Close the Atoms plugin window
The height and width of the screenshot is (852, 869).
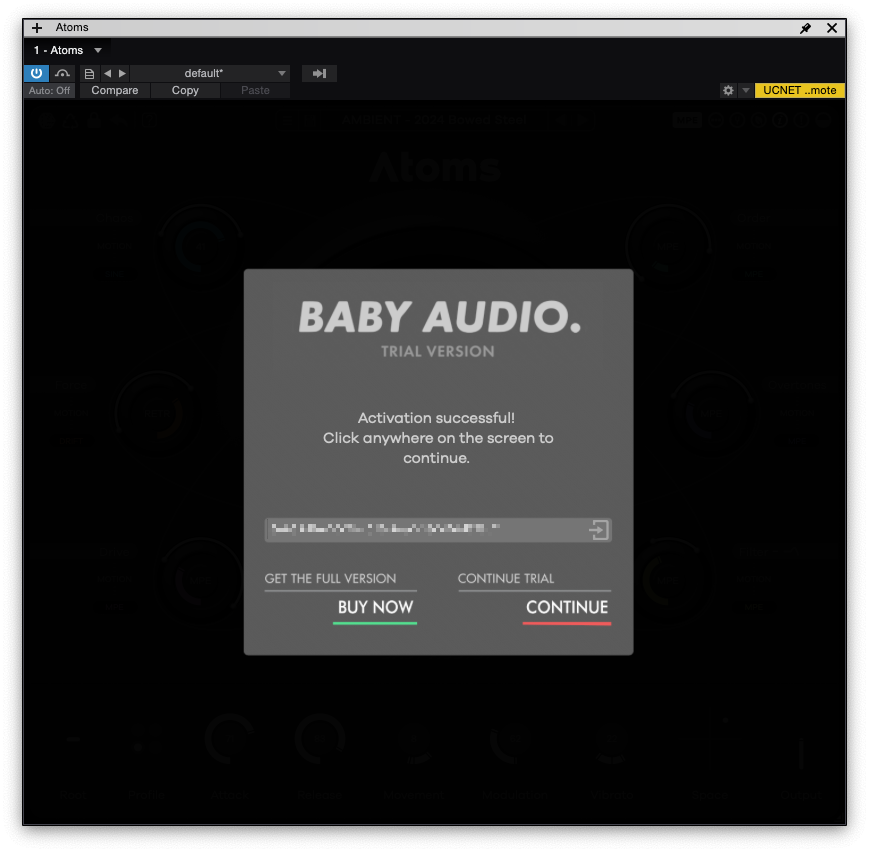(x=832, y=28)
